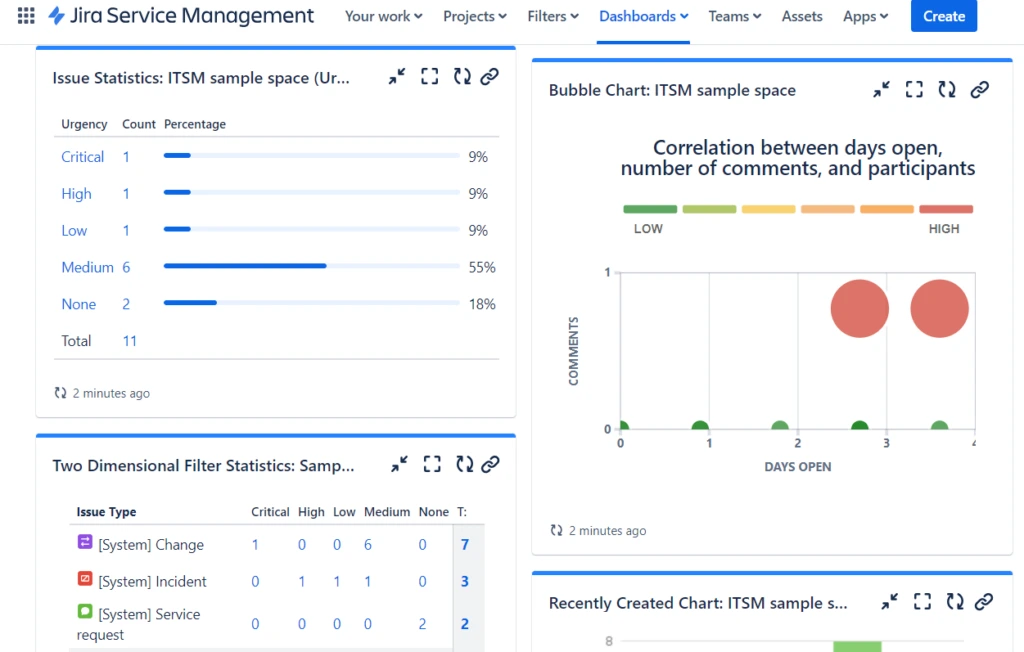Maximize the Issue Statistics gadget

click(x=430, y=76)
